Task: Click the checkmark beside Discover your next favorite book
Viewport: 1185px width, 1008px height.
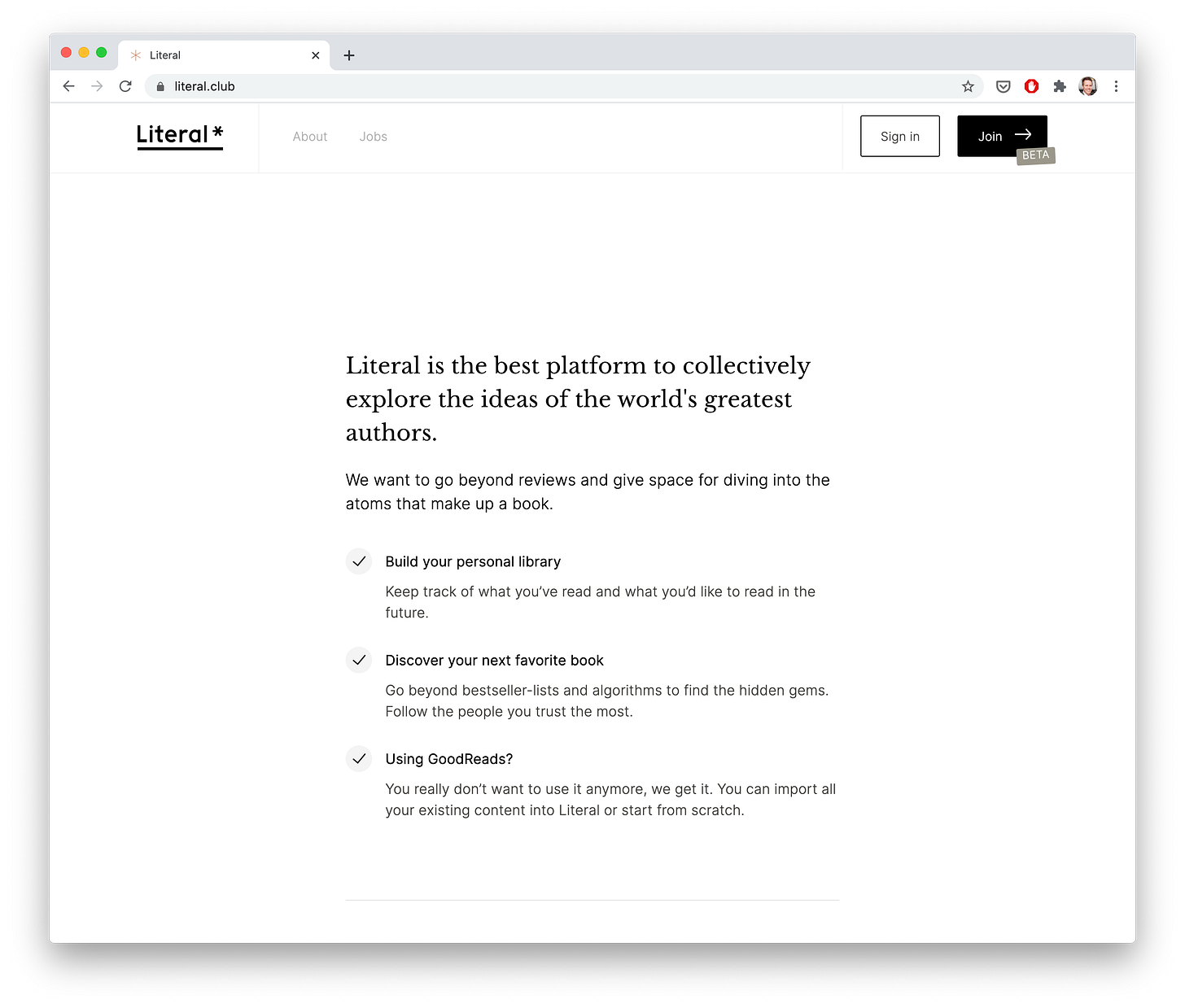Action: [x=359, y=660]
